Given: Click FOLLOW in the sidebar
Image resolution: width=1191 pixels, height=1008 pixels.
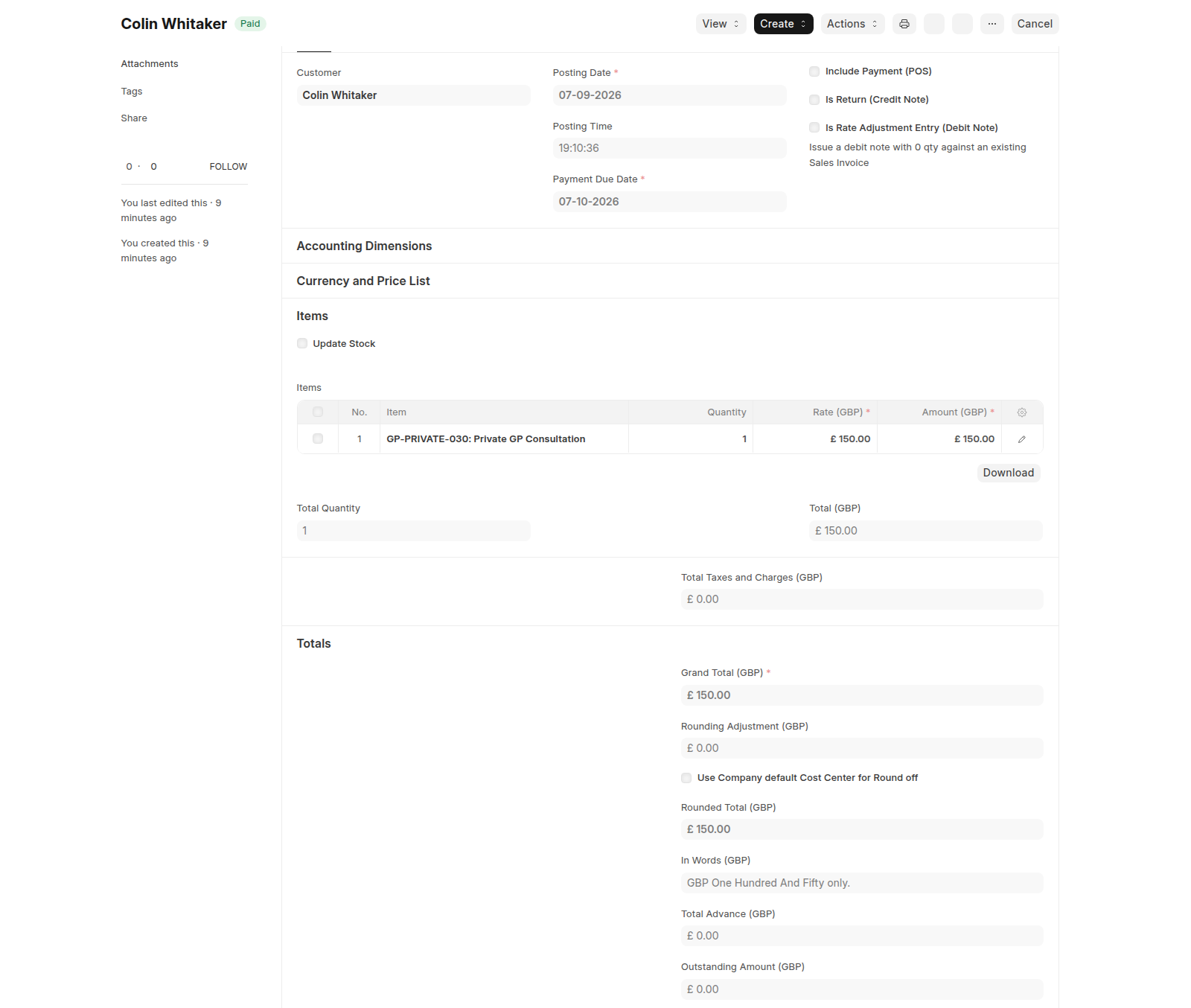Looking at the screenshot, I should pos(228,167).
